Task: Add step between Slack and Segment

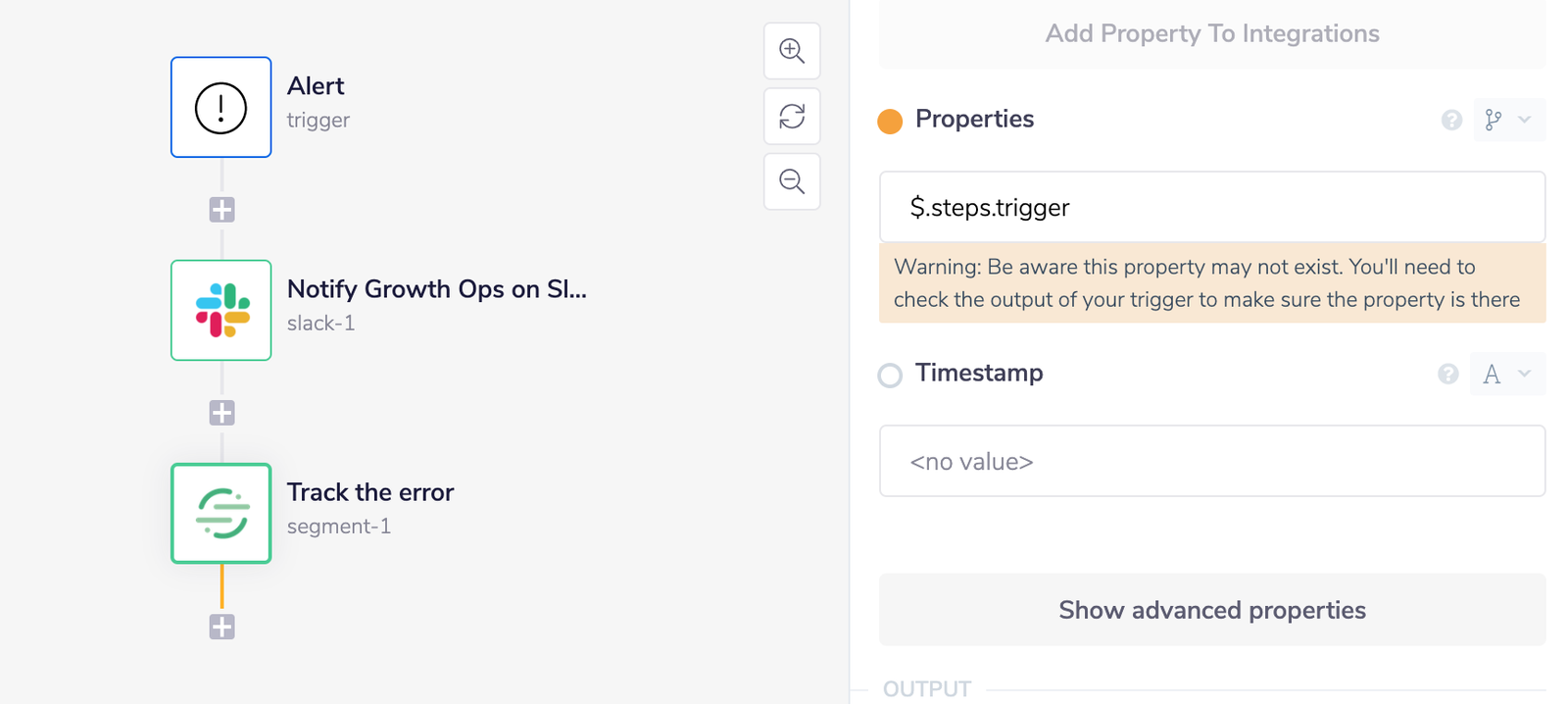Action: click(221, 413)
